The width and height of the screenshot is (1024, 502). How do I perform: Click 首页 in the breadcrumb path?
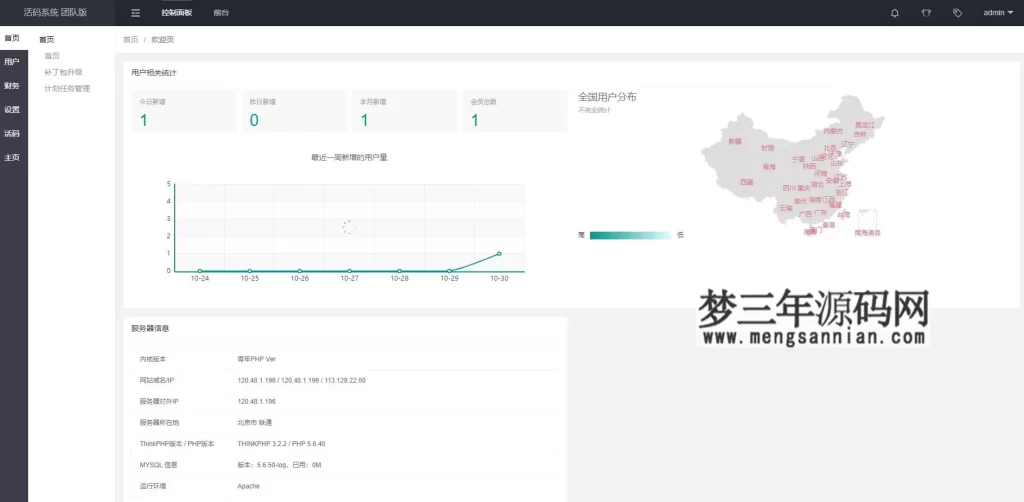tap(131, 40)
